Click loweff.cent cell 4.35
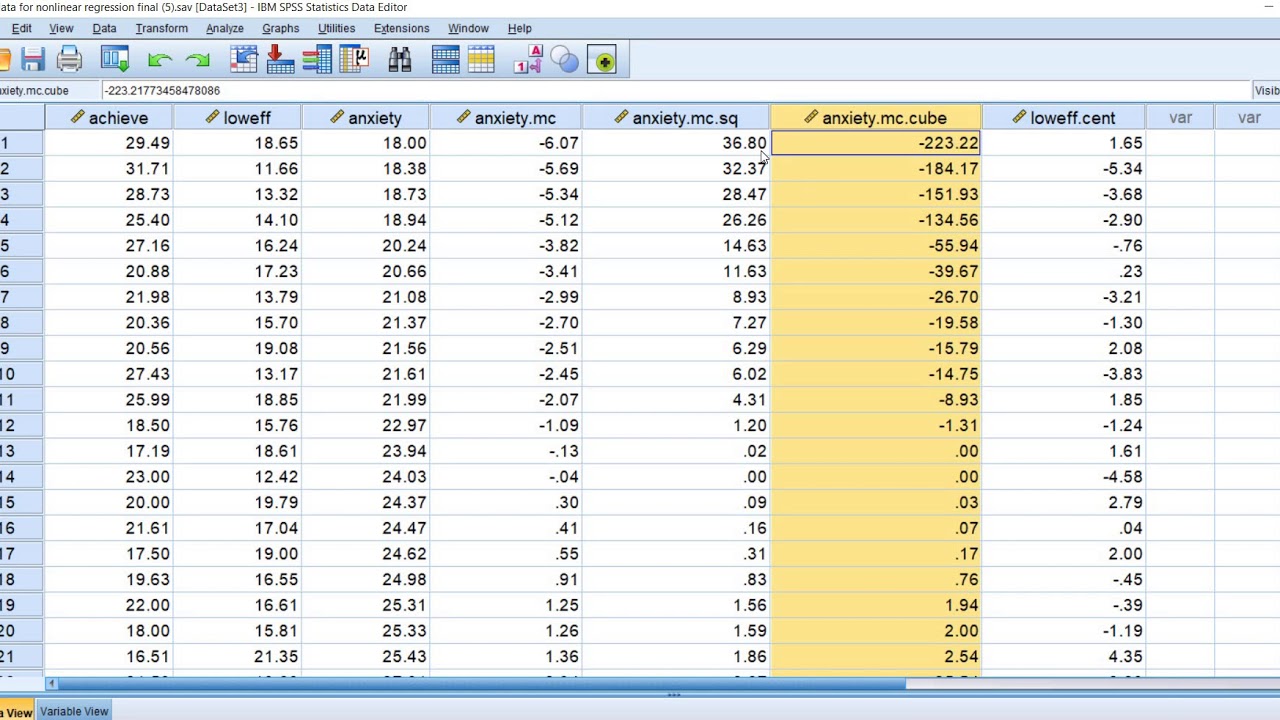The image size is (1280, 720). pos(1063,656)
